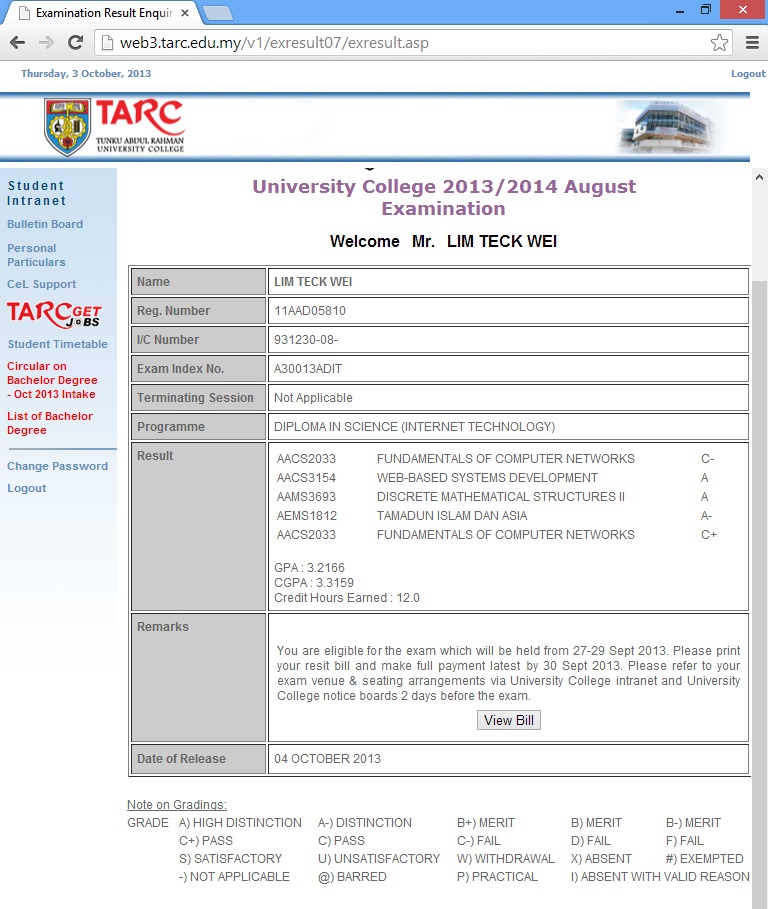Select the Examination Result Enquiry tab

103,13
